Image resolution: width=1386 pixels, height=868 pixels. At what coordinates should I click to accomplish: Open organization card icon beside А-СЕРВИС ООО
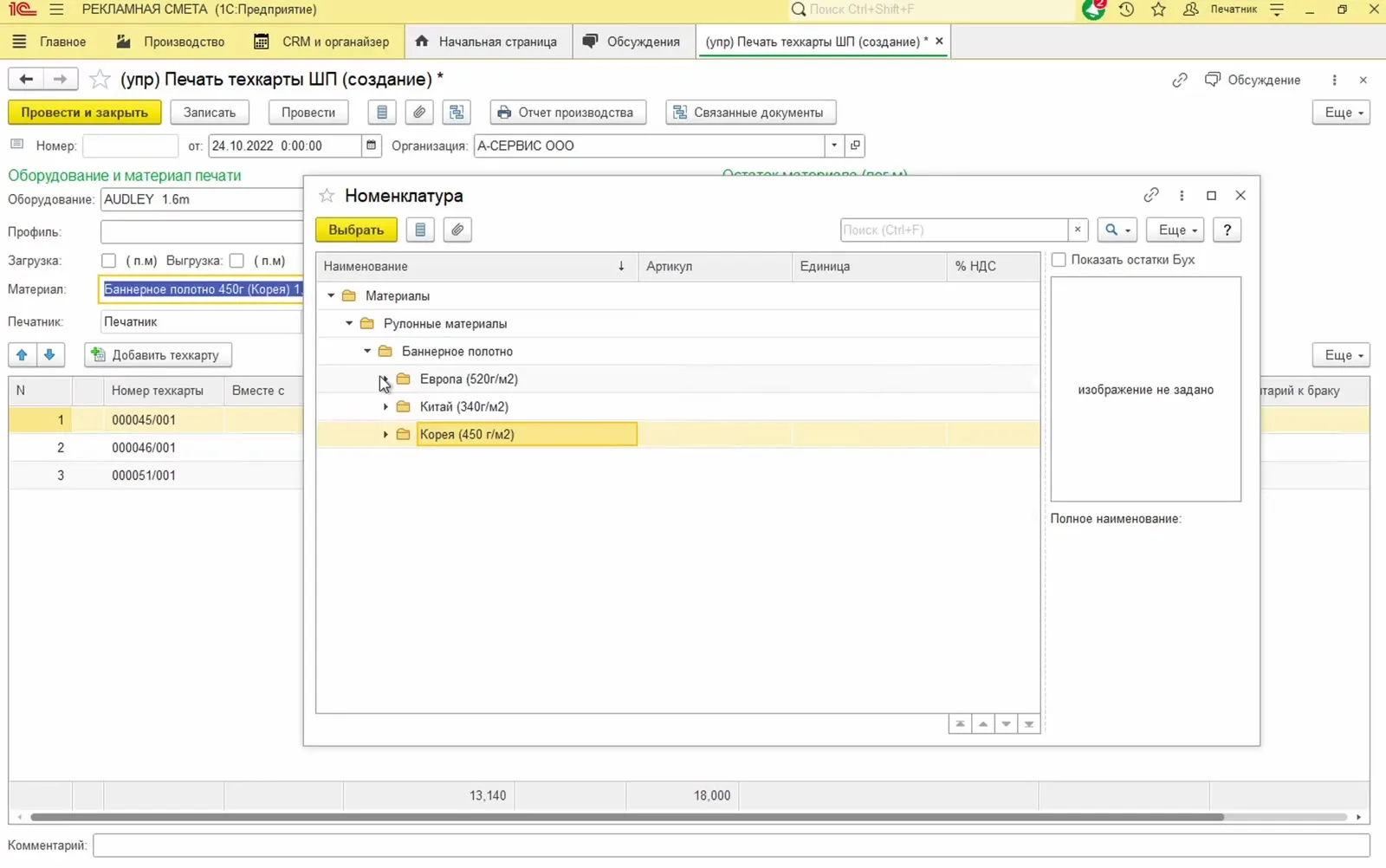[855, 146]
